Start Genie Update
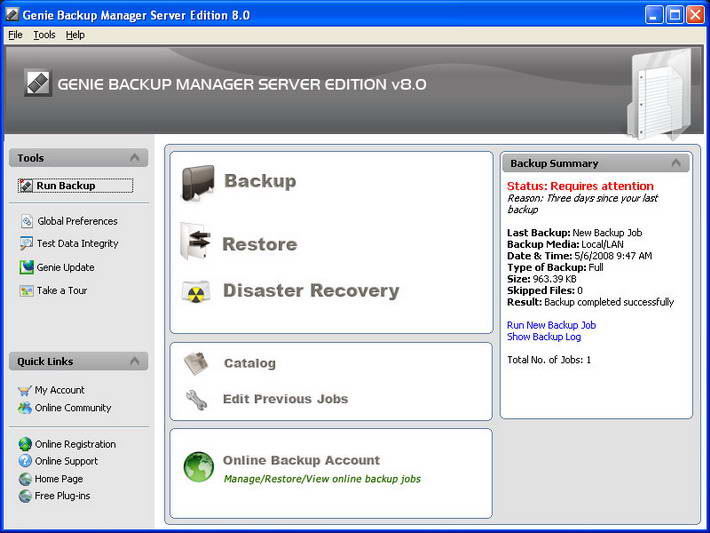The image size is (710, 533). [66, 268]
